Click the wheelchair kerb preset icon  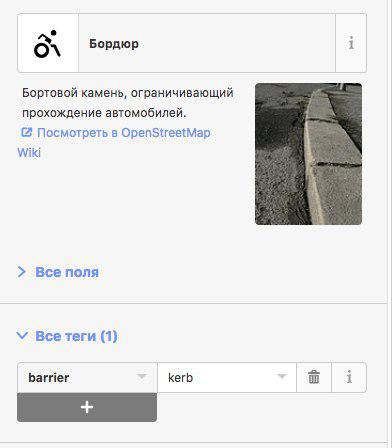[47, 44]
